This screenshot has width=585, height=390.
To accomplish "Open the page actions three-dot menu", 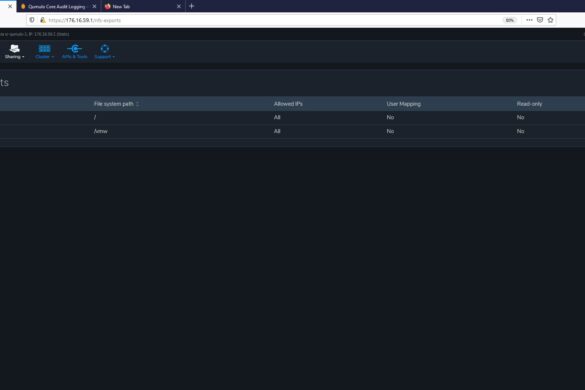I will coord(529,20).
